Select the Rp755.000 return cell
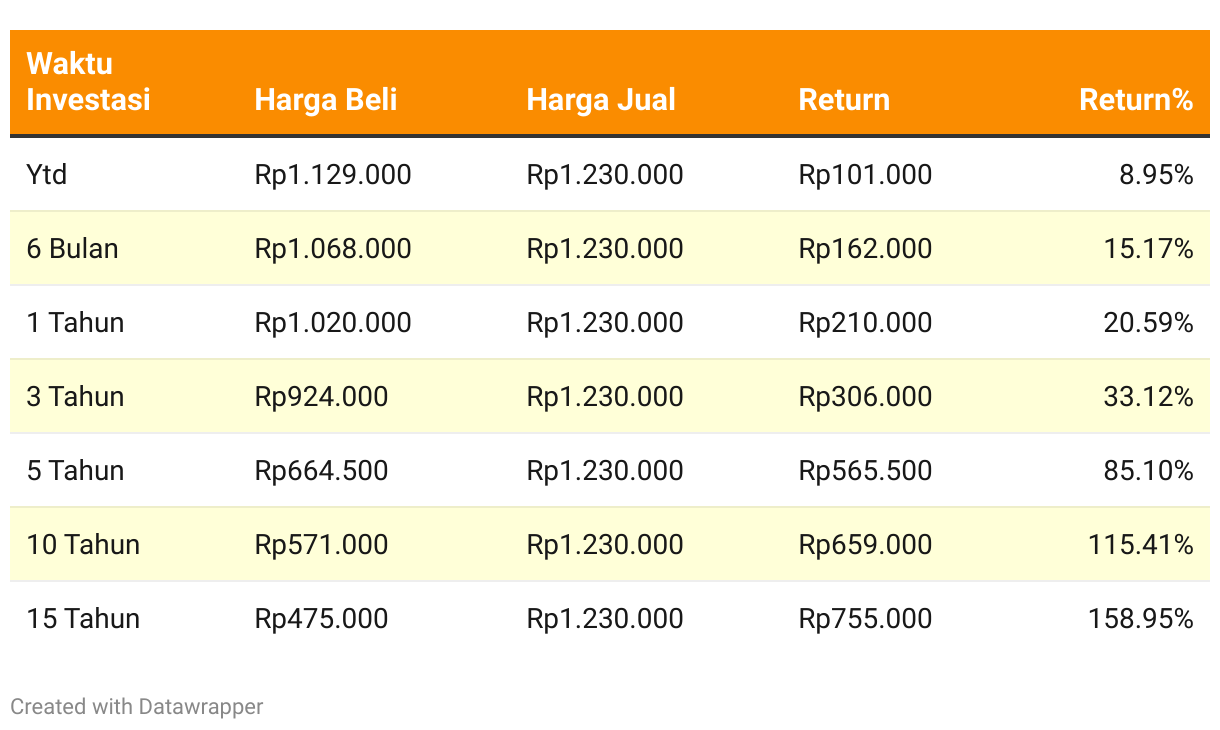Viewport: 1220px width, 730px height. 866,619
